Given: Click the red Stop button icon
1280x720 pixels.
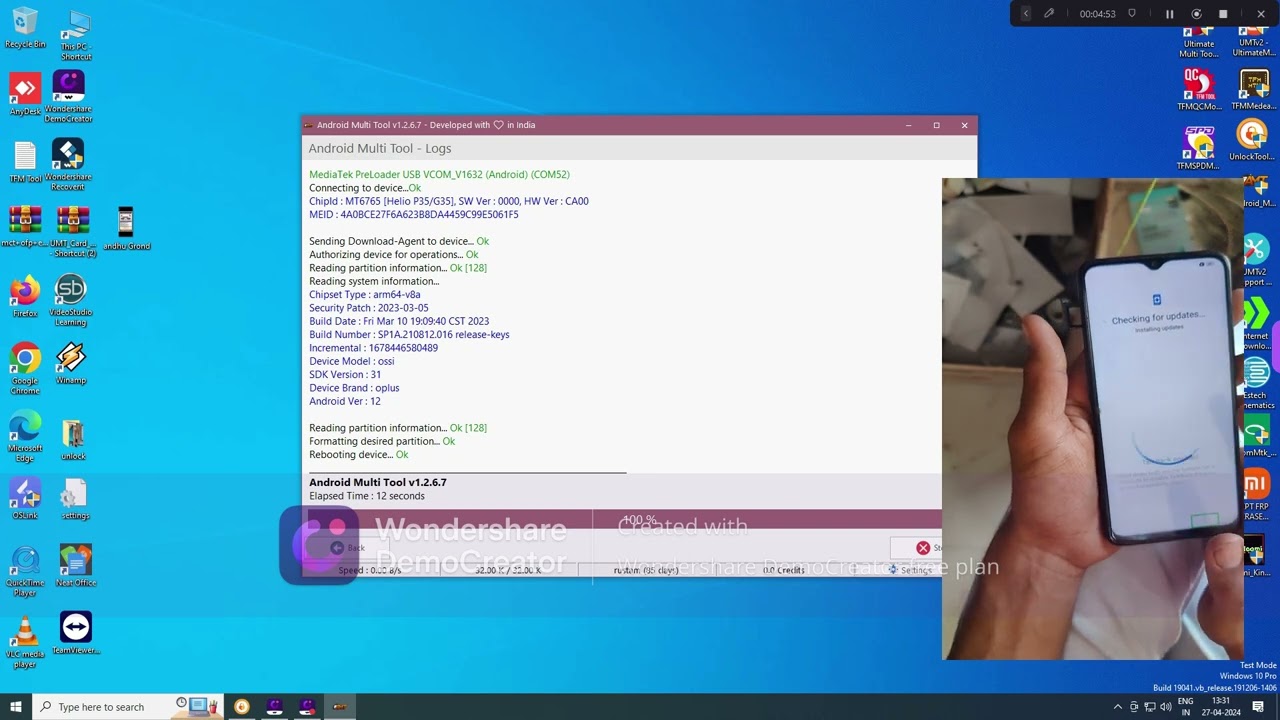Looking at the screenshot, I should [923, 548].
